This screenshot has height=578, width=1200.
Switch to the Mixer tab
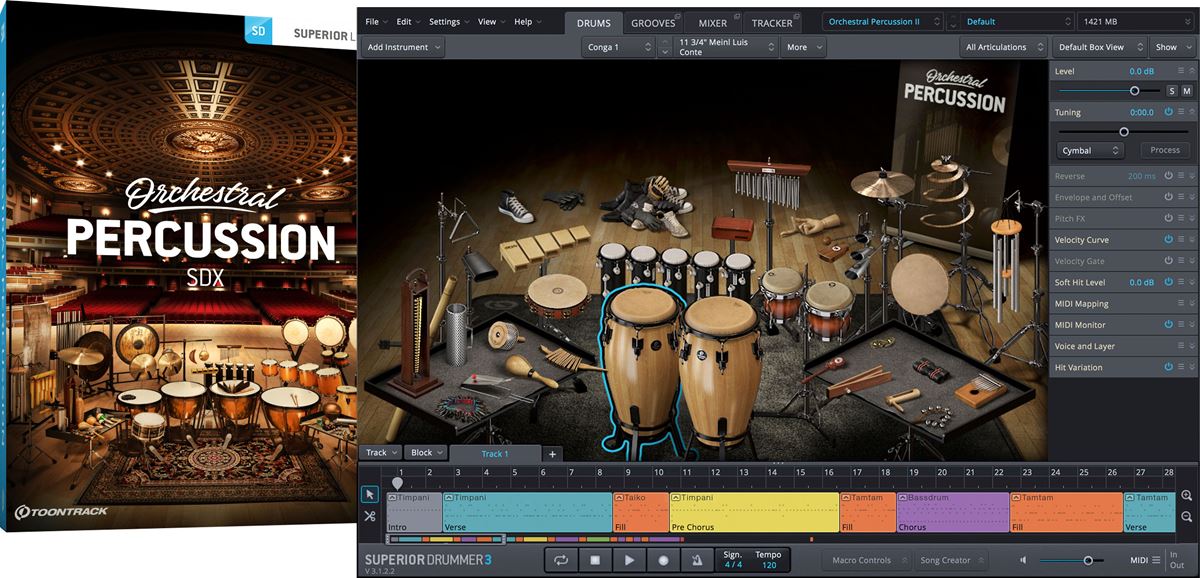(x=713, y=22)
